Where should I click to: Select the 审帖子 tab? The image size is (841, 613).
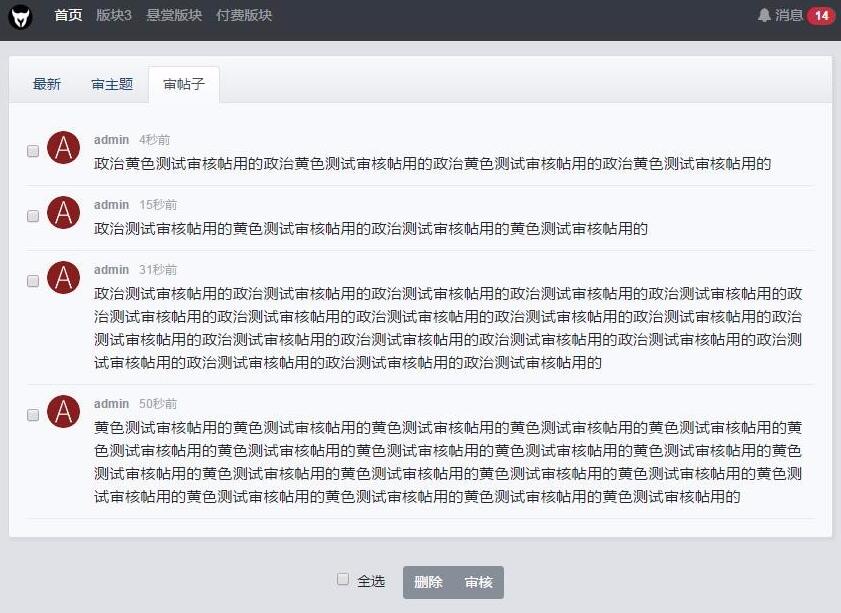184,84
